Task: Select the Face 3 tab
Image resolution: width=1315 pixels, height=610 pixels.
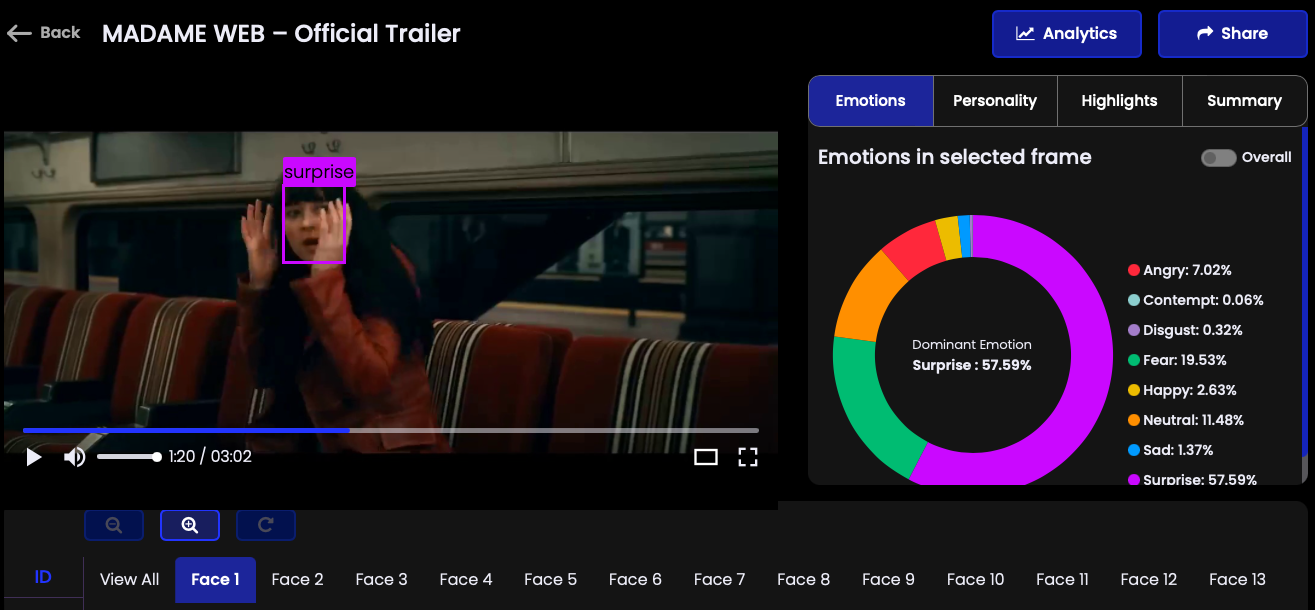Action: 382,579
